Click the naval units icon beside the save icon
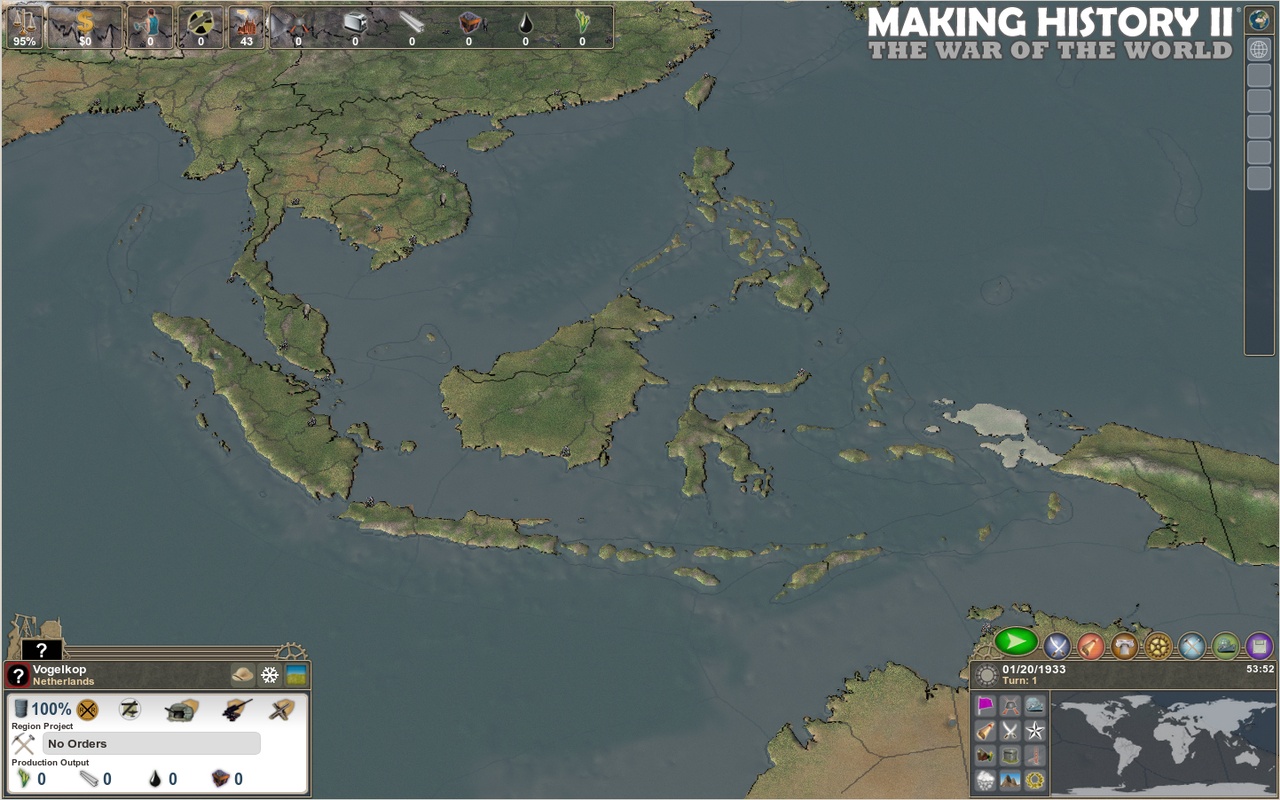Screen dimensions: 1280x800 point(1225,648)
